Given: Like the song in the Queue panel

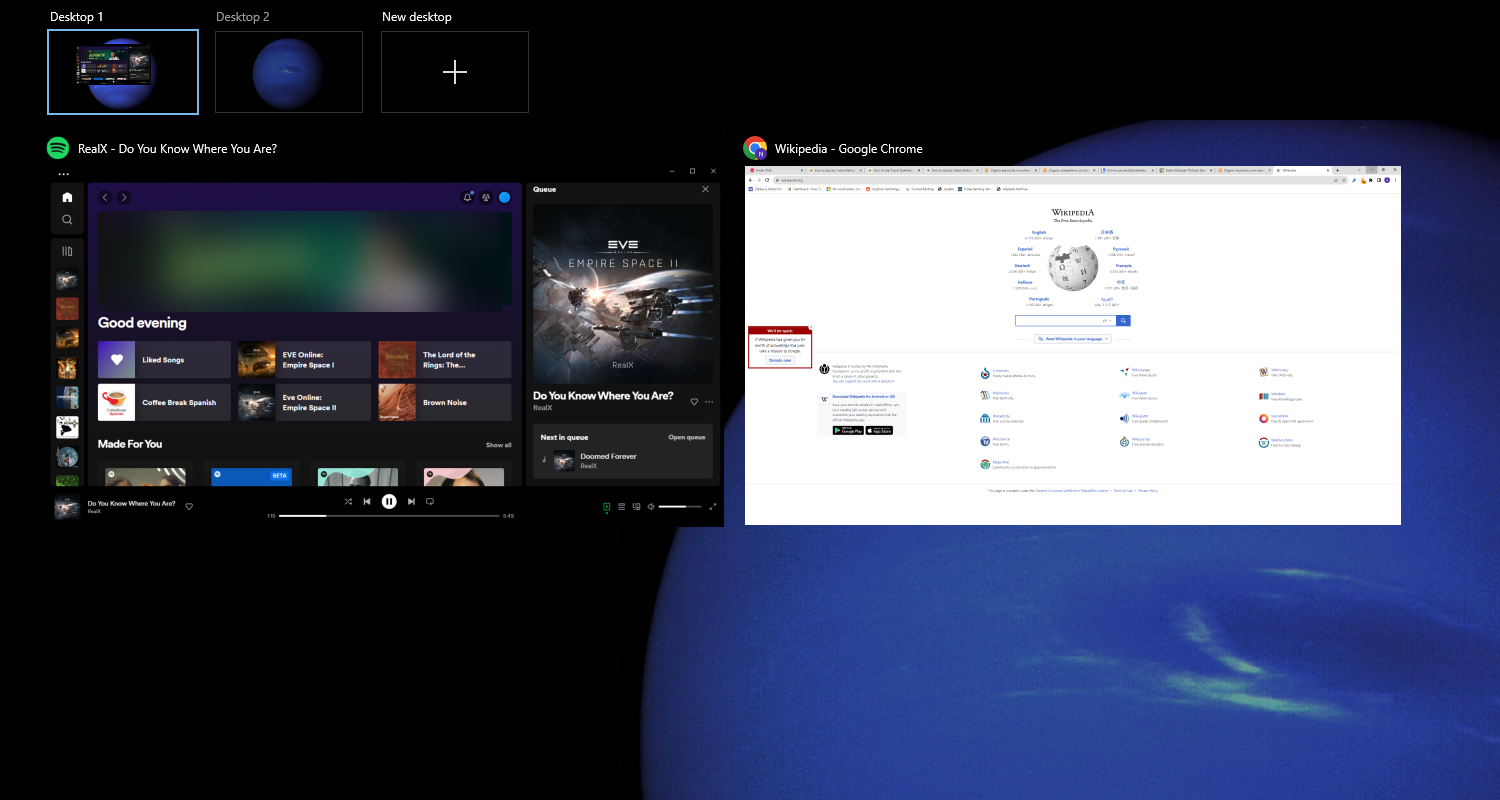Looking at the screenshot, I should (x=694, y=401).
